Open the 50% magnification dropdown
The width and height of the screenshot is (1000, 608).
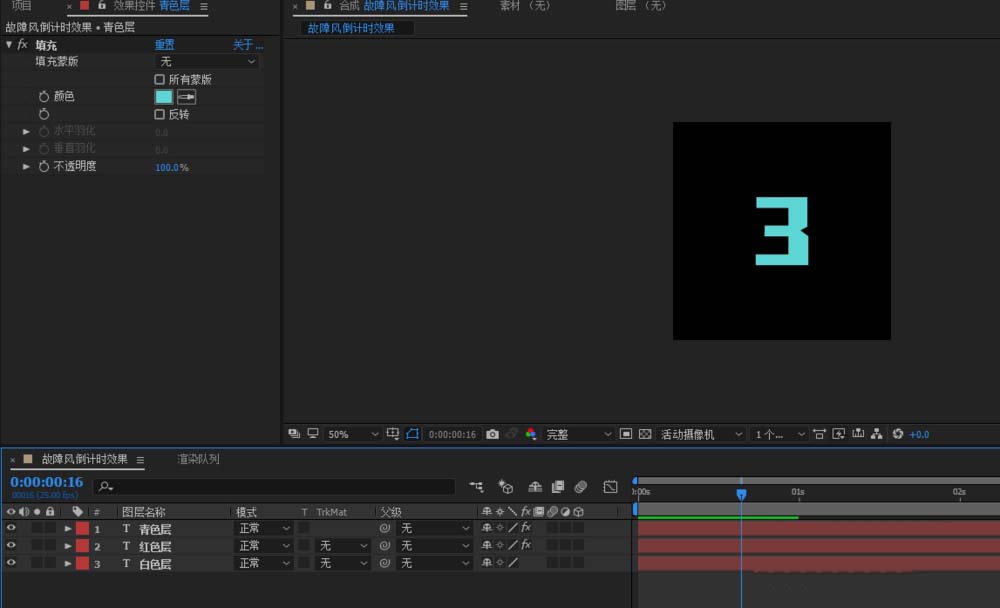(x=353, y=434)
